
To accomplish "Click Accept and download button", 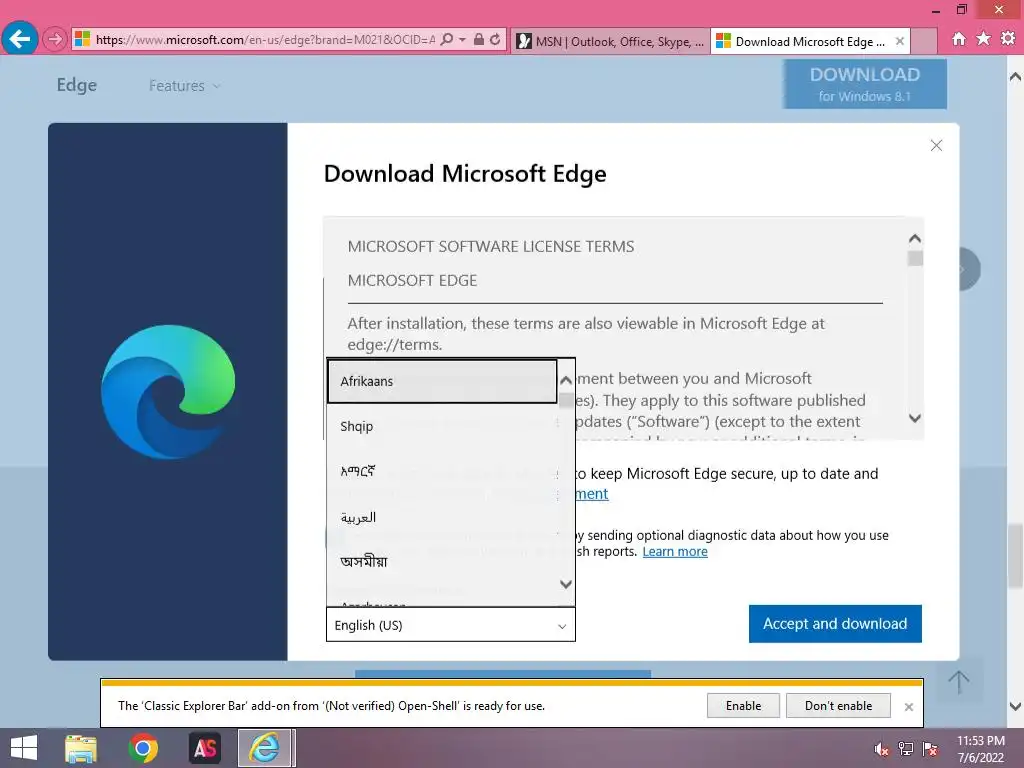I will pyautogui.click(x=835, y=624).
